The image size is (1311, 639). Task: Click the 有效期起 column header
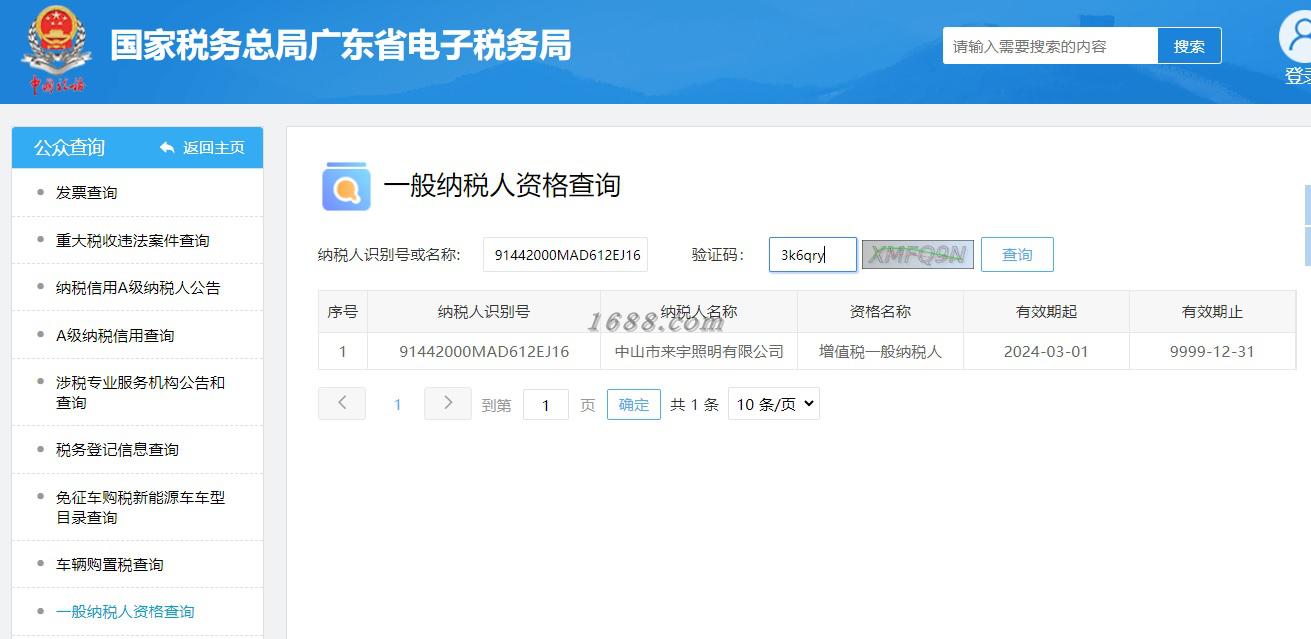pos(1046,312)
